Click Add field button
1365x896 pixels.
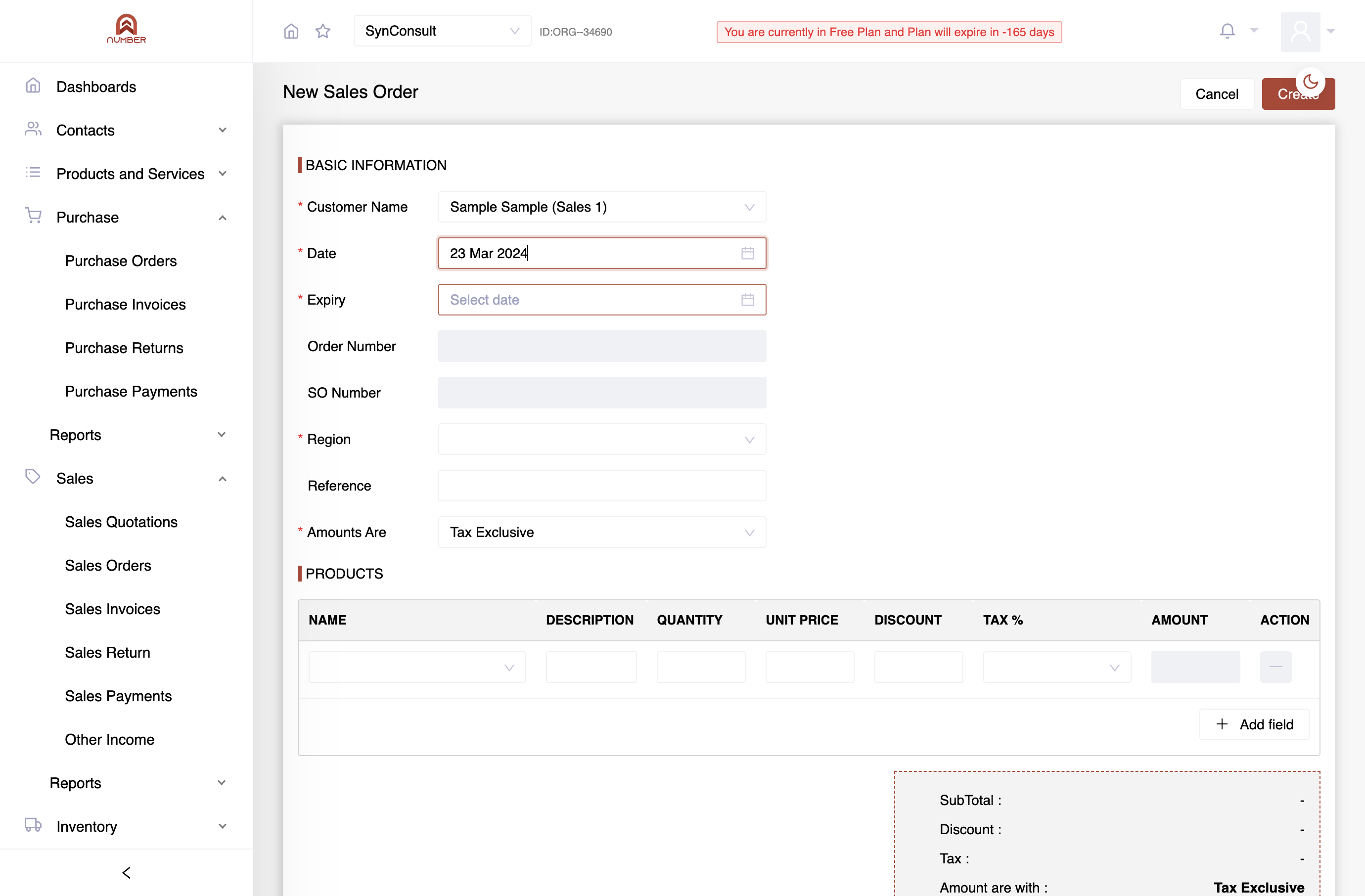coord(1254,724)
